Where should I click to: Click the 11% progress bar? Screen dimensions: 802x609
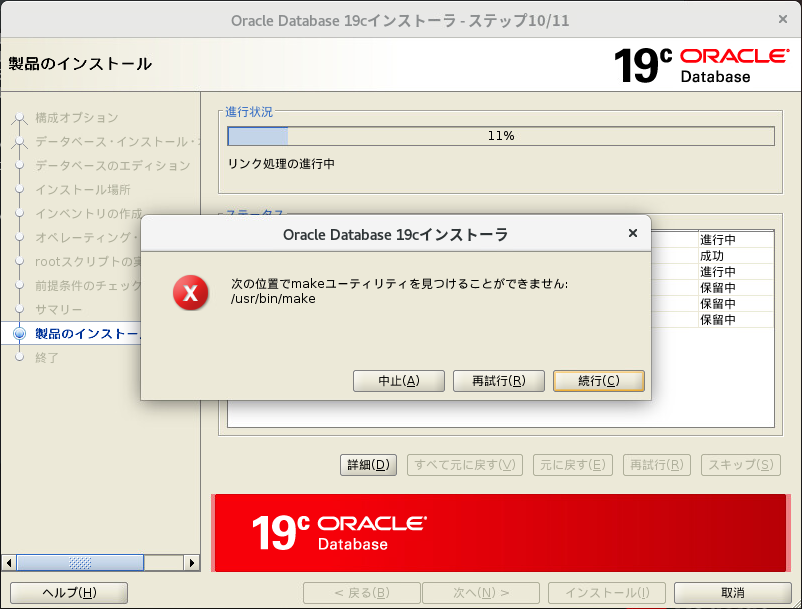(x=501, y=136)
